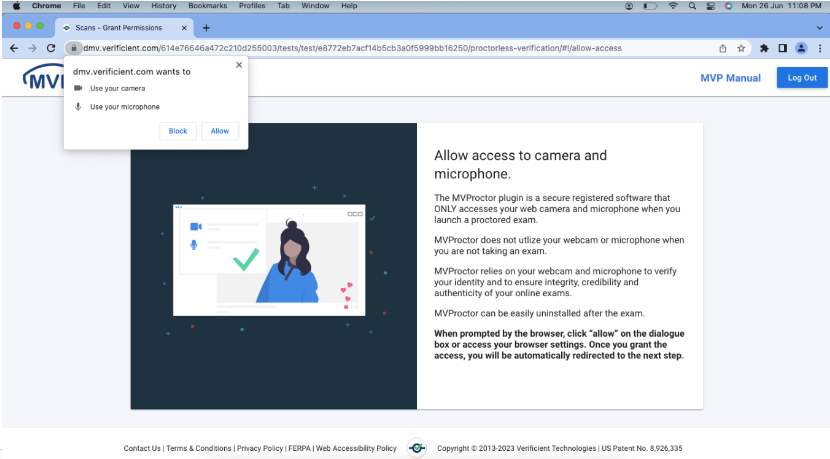Open the Bookmarks menu

click(208, 6)
